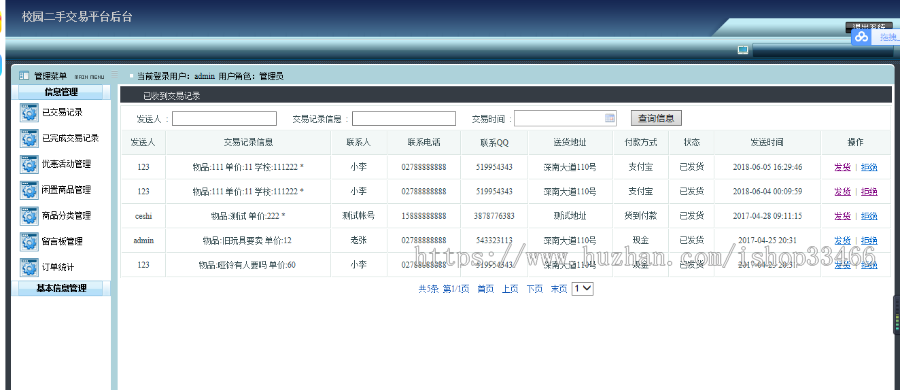Click the gear icon beside 闲置商品管理

[x=29, y=190]
